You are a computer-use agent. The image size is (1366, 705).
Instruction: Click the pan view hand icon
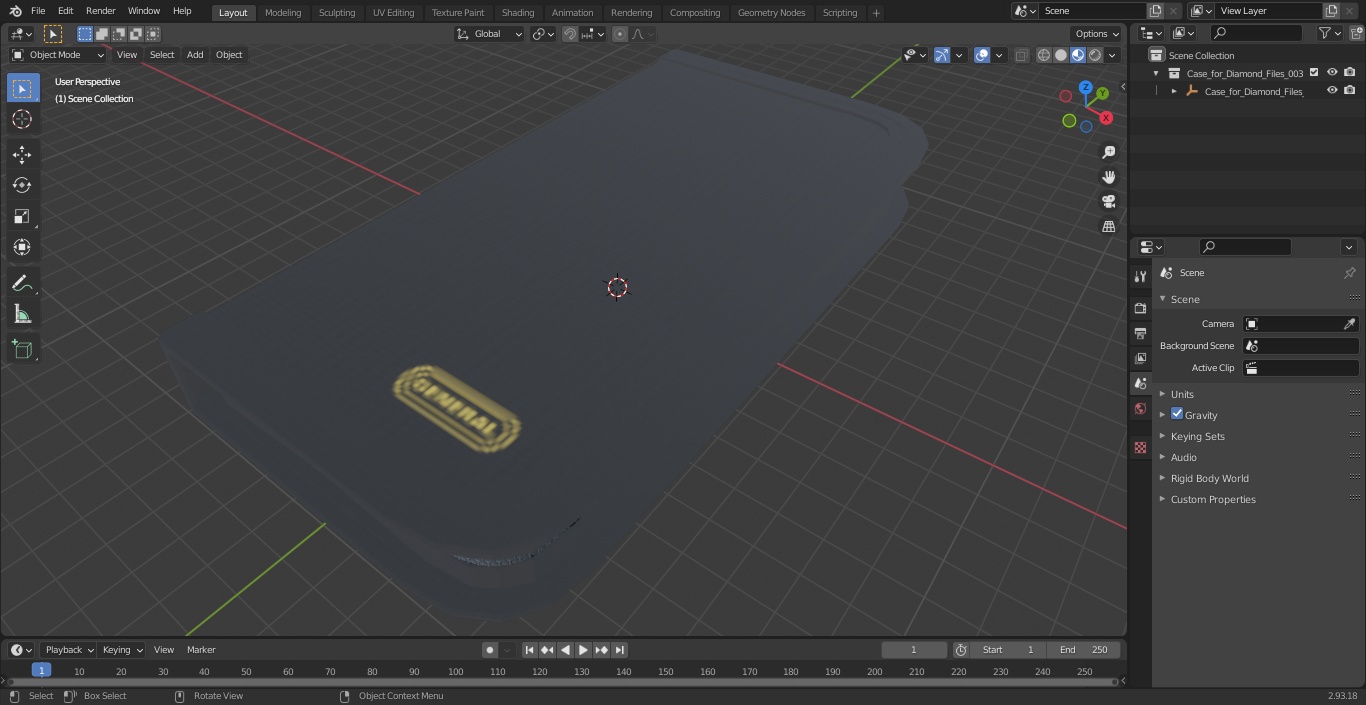point(1109,177)
